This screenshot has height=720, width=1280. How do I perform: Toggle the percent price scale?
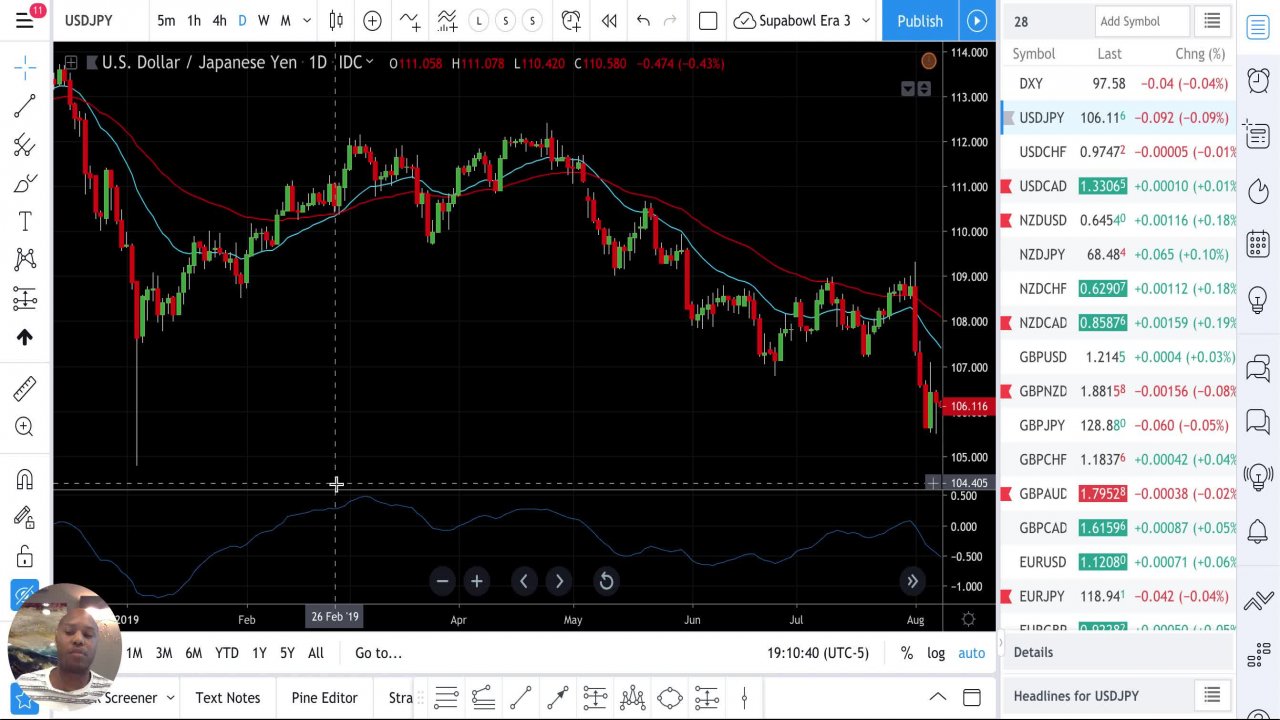pyautogui.click(x=906, y=653)
